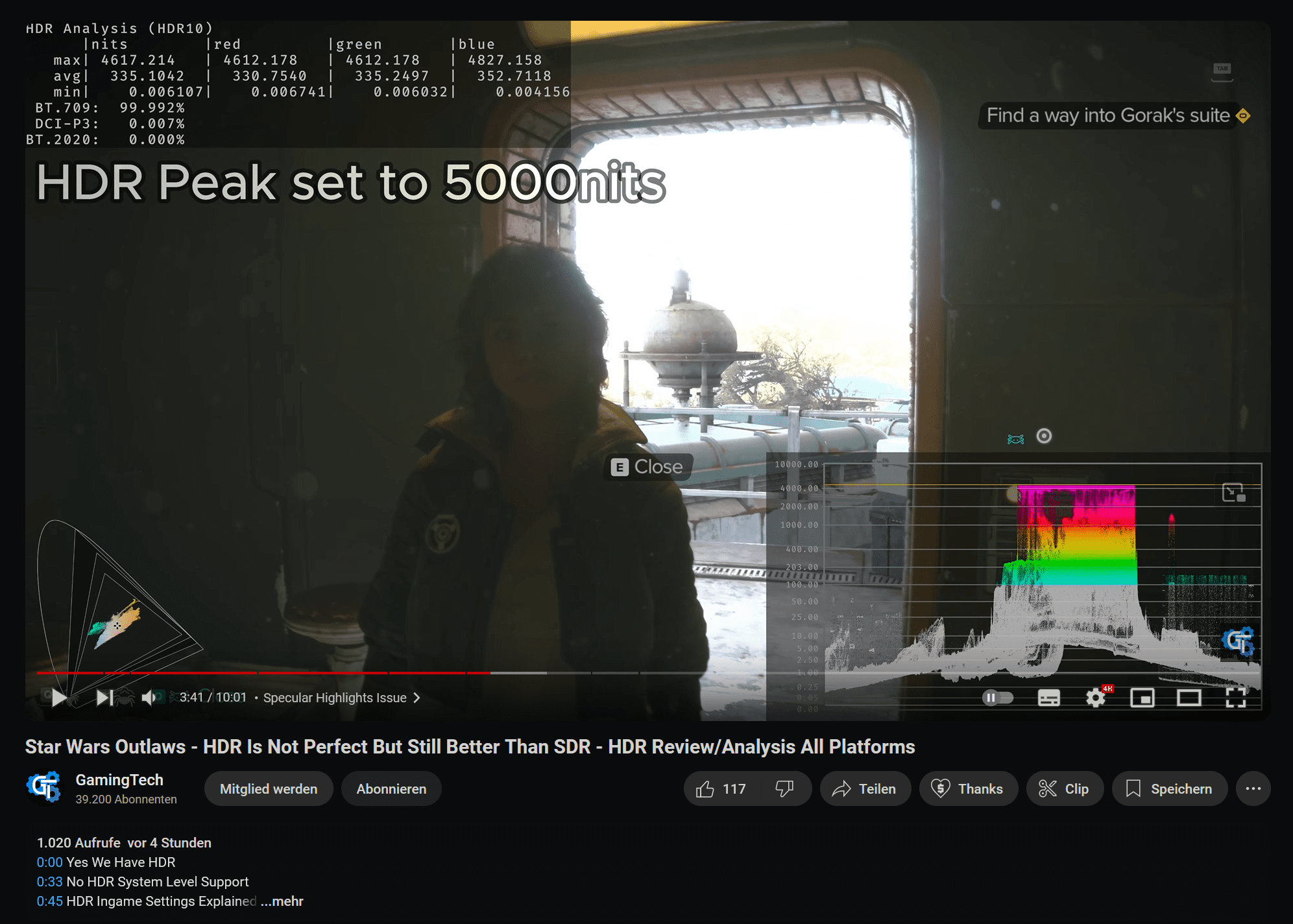Screen dimensions: 1293x924
Task: Open the three-dot more actions menu
Action: 1253,788
